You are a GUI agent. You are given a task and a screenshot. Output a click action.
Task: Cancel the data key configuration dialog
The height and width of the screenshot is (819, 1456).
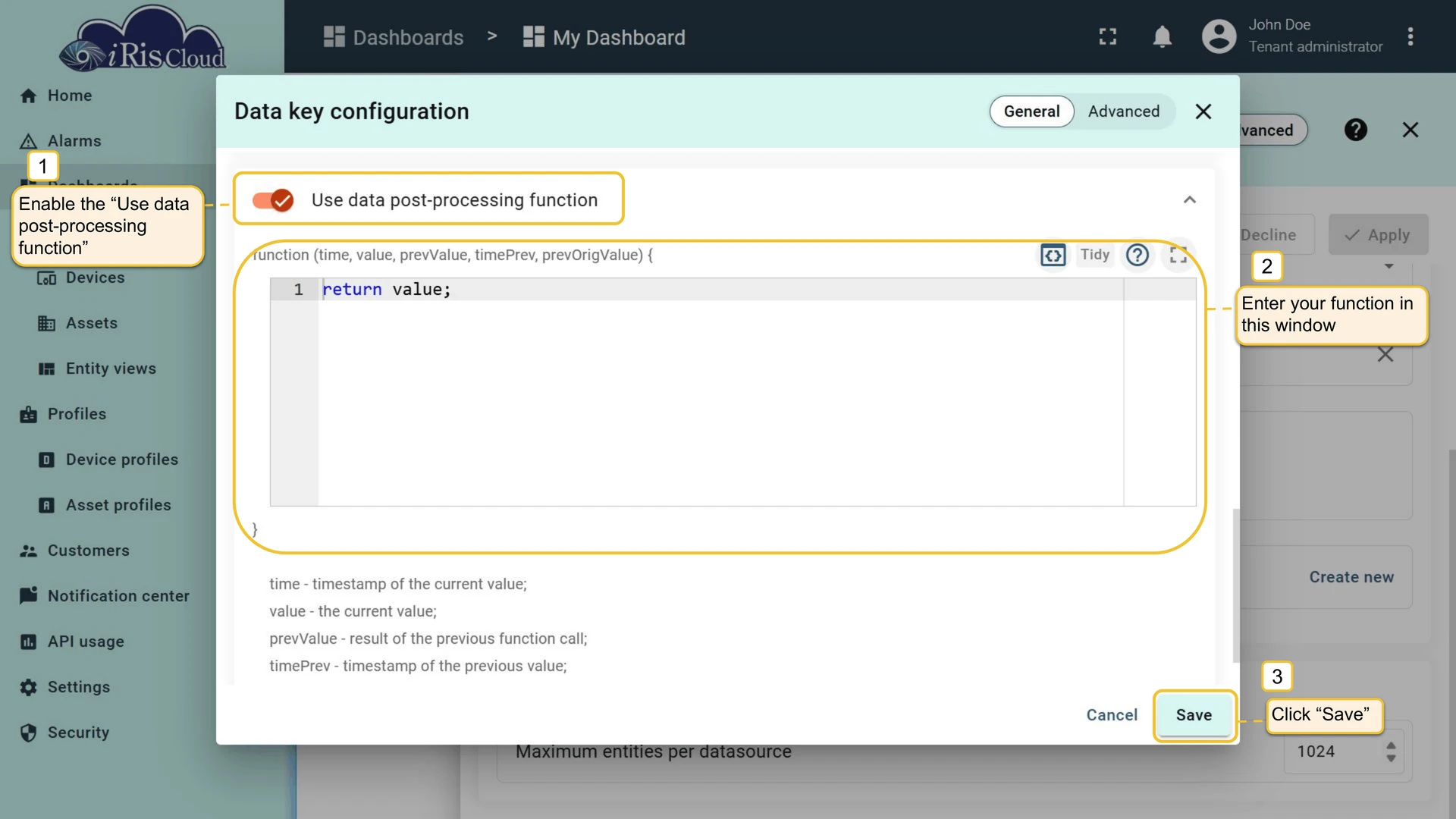(1112, 715)
